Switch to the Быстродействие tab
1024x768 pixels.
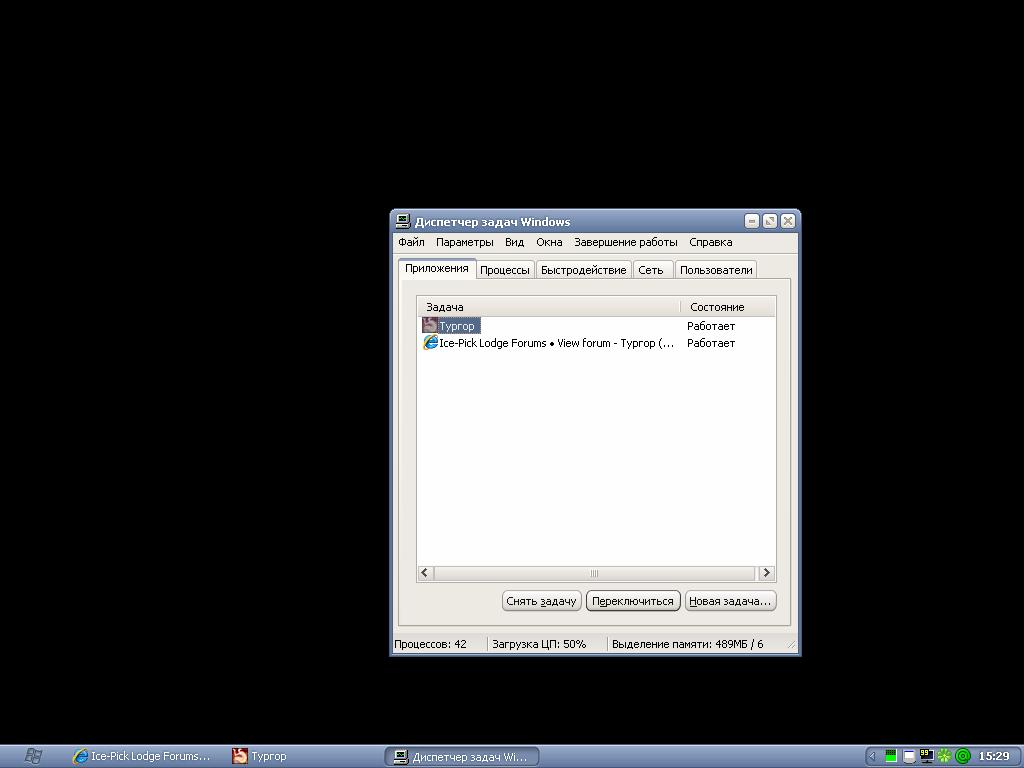click(x=583, y=270)
